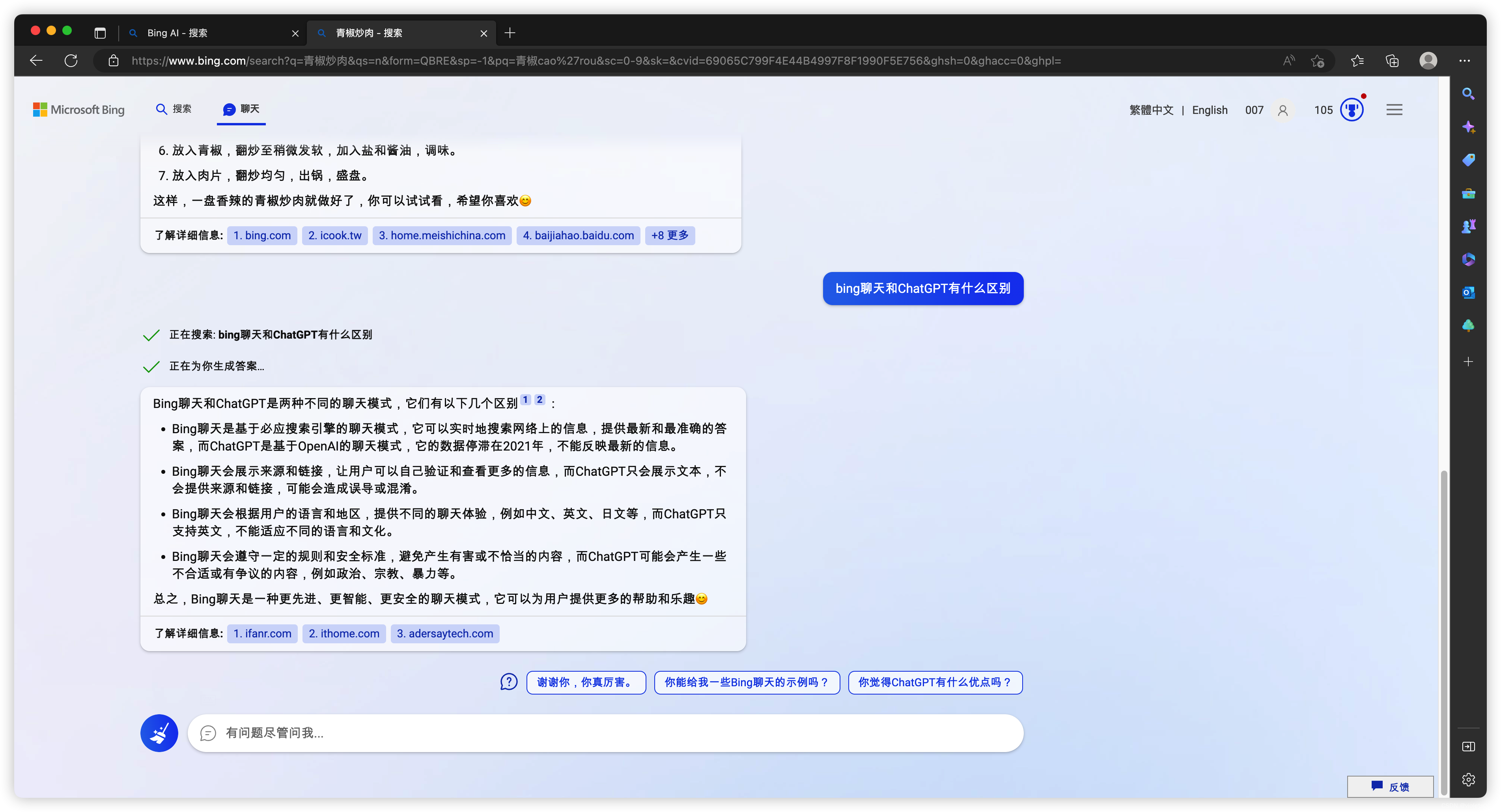Reload the current page
Image resolution: width=1501 pixels, height=812 pixels.
(x=71, y=61)
